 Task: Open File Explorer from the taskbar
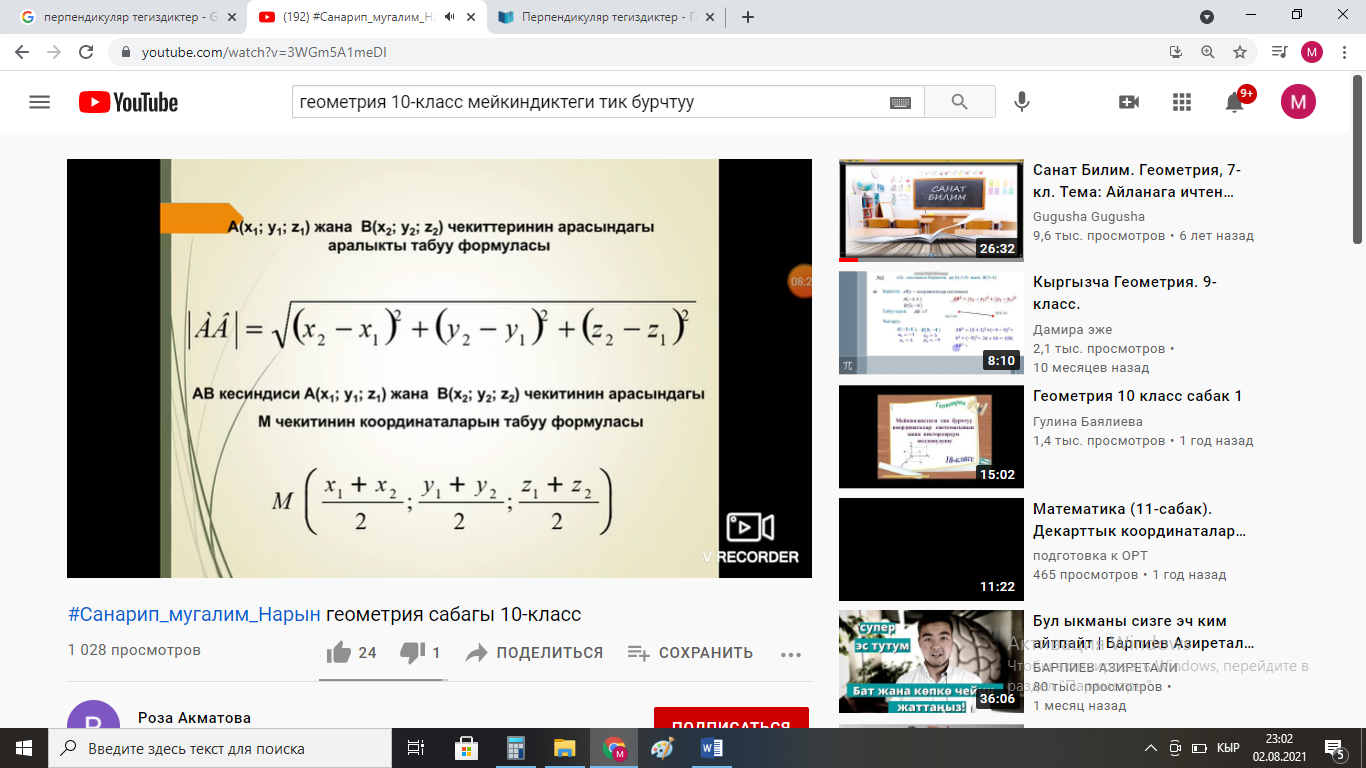tap(565, 748)
